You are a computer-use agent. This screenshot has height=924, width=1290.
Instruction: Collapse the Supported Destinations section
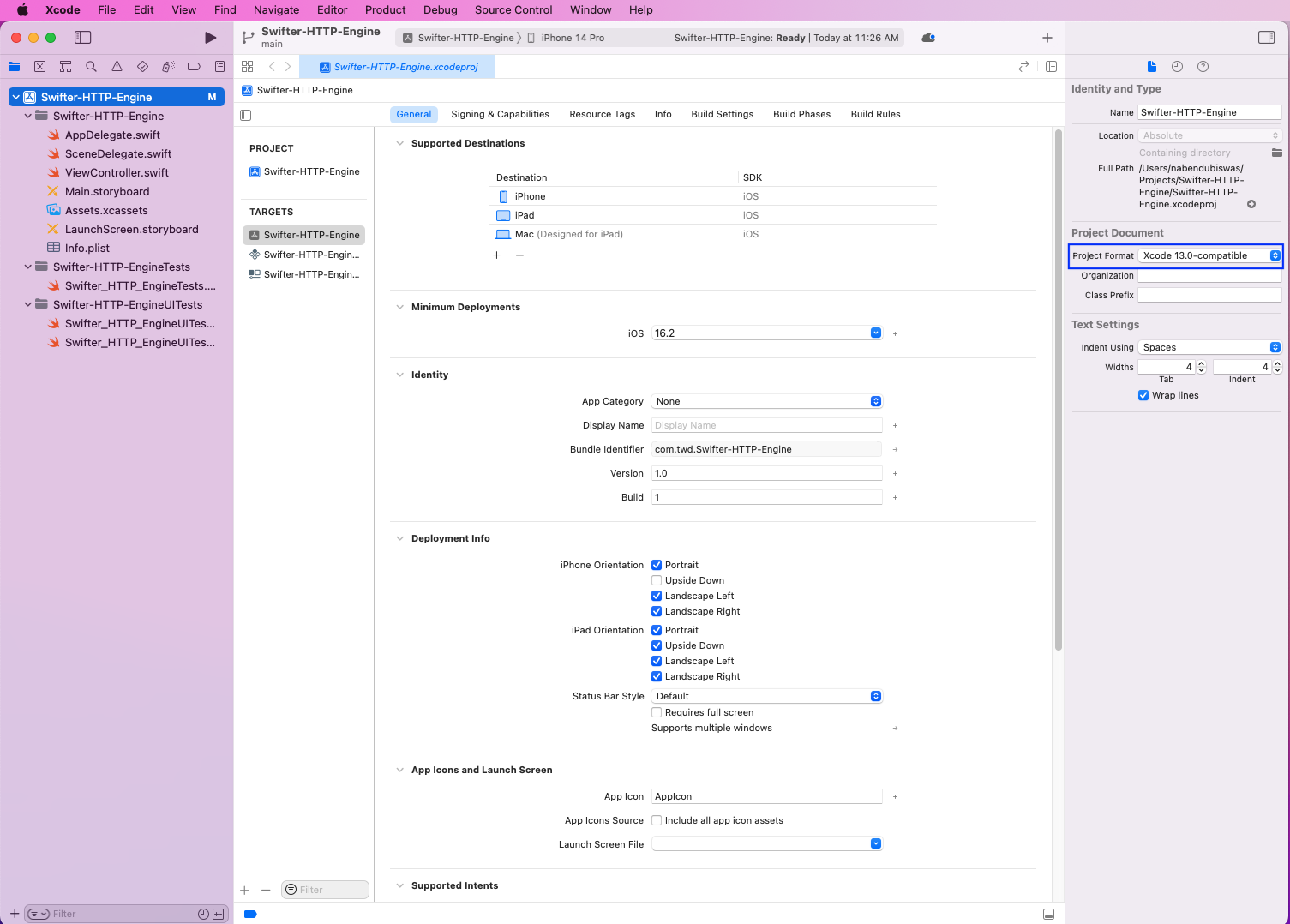click(x=399, y=143)
